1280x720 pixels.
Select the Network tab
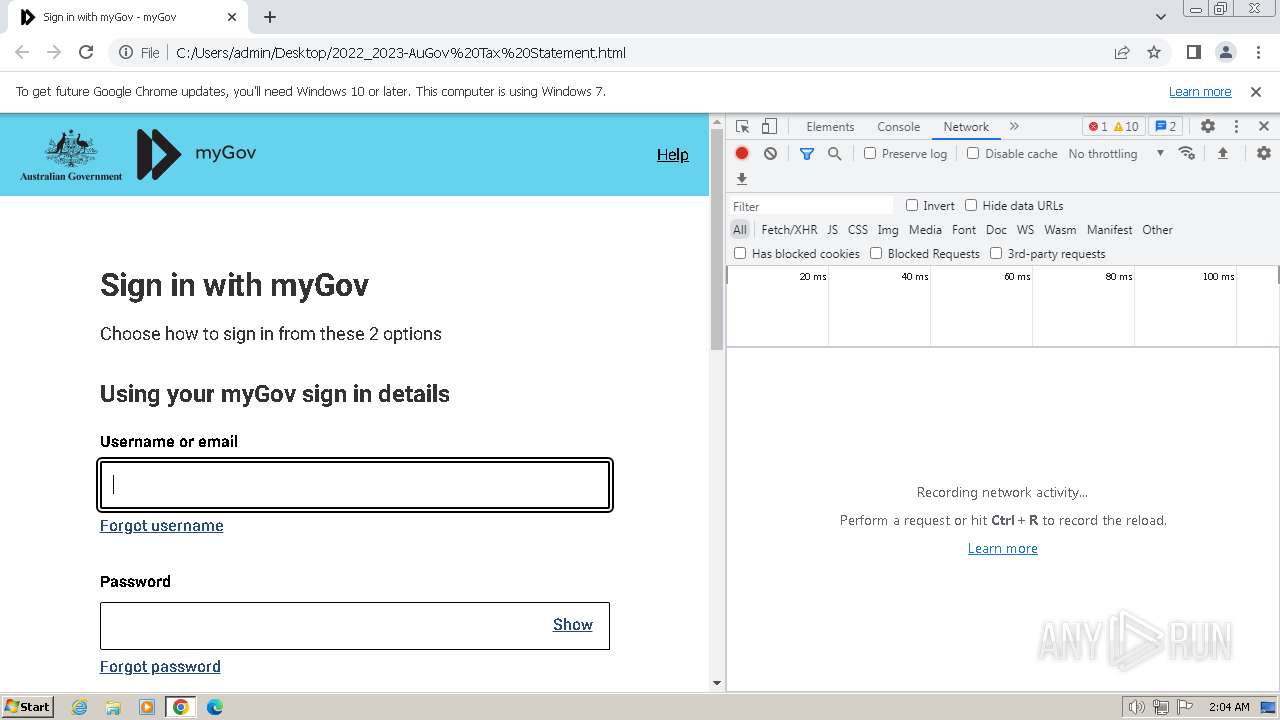coord(966,127)
